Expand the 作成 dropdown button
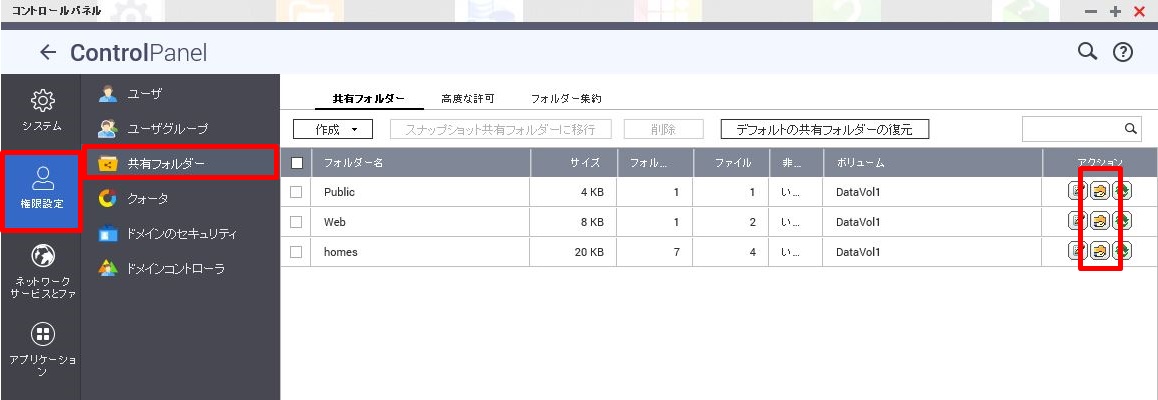 click(x=333, y=129)
